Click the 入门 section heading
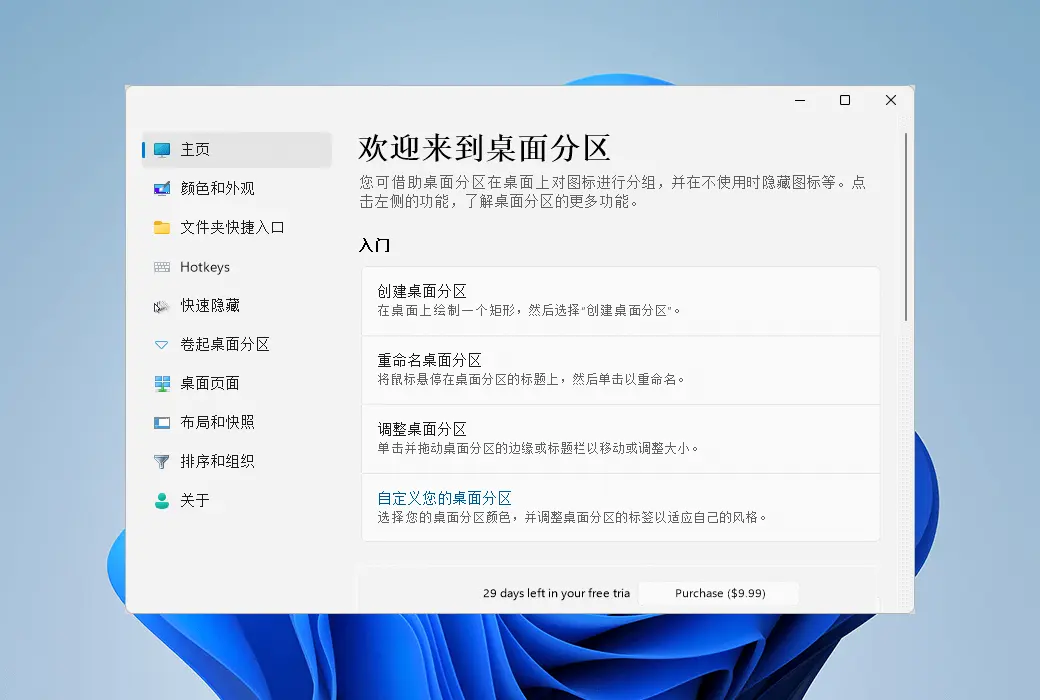This screenshot has height=700, width=1040. 374,245
